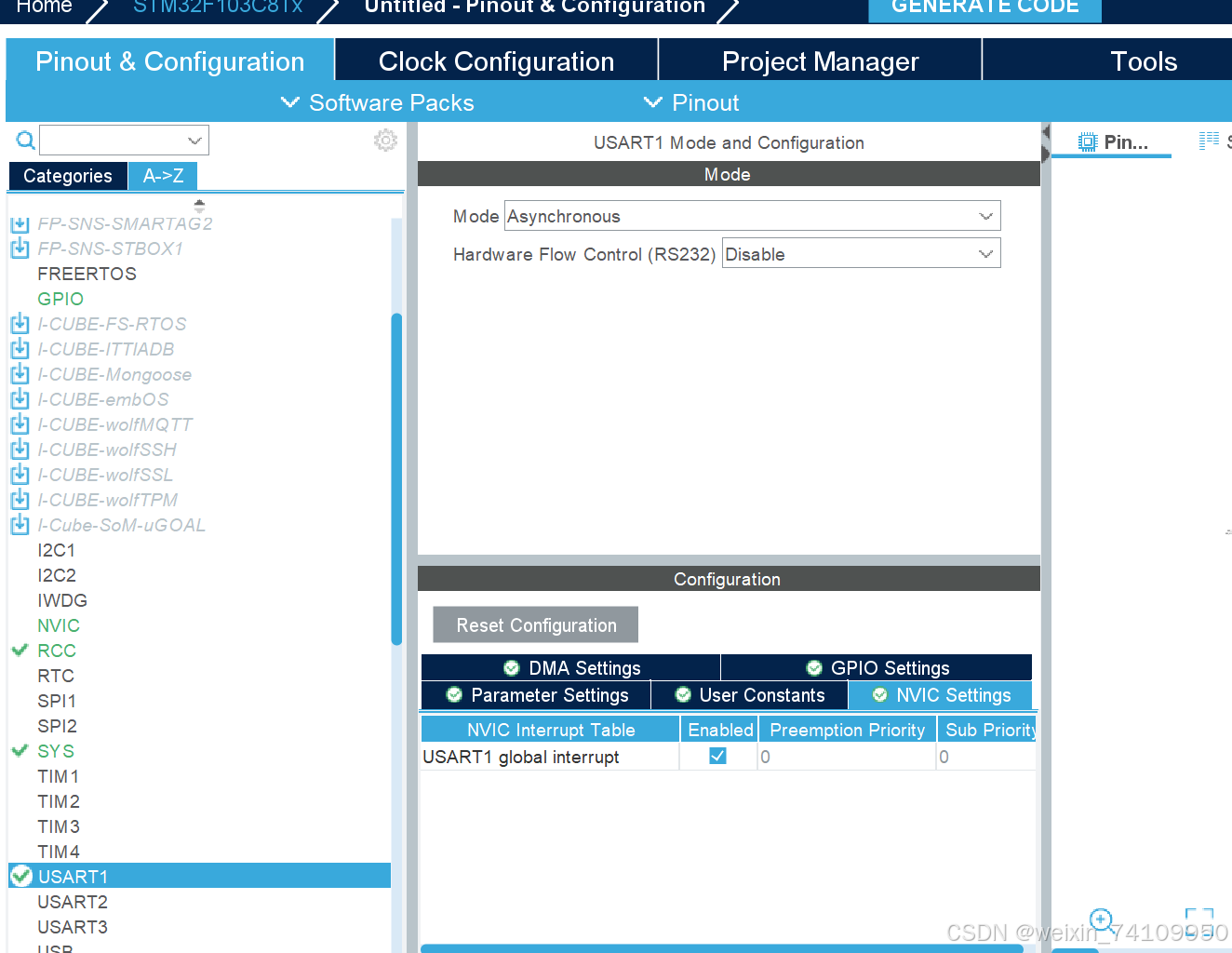Screen dimensions: 1232x953
Task: Click Home in the breadcrumb
Action: click(x=45, y=7)
